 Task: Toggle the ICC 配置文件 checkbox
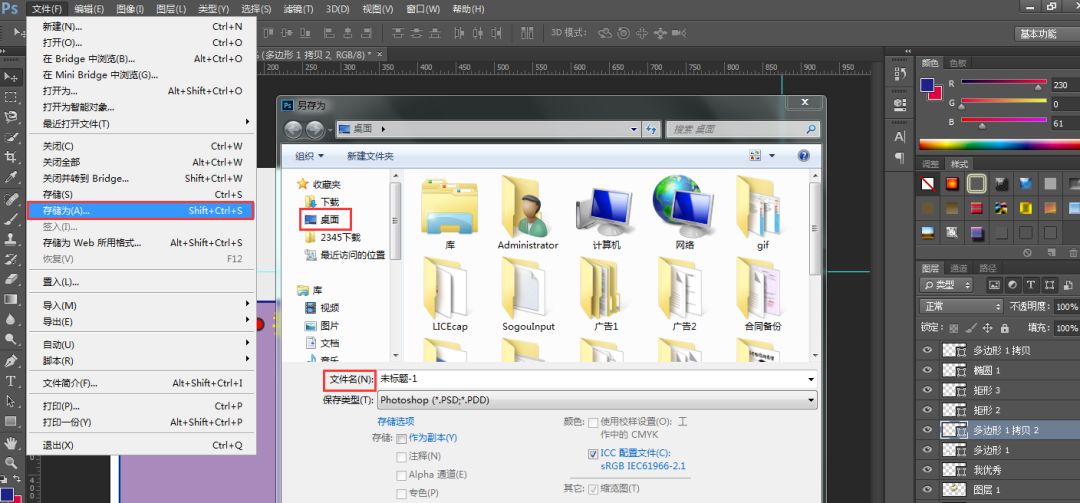click(593, 454)
